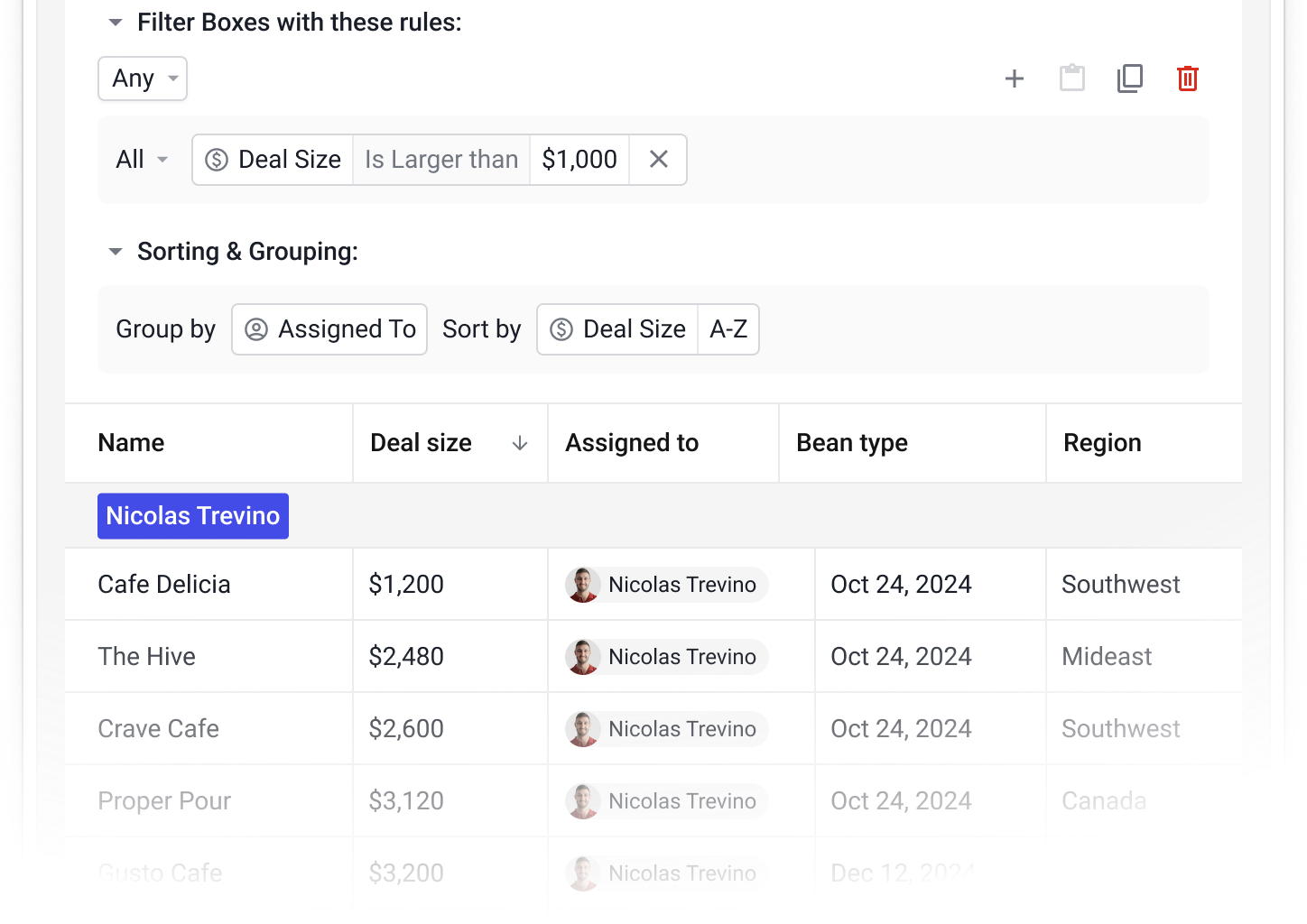Viewport: 1307px width, 924px height.
Task: Click the person icon in Assigned To grouping
Action: (x=255, y=329)
